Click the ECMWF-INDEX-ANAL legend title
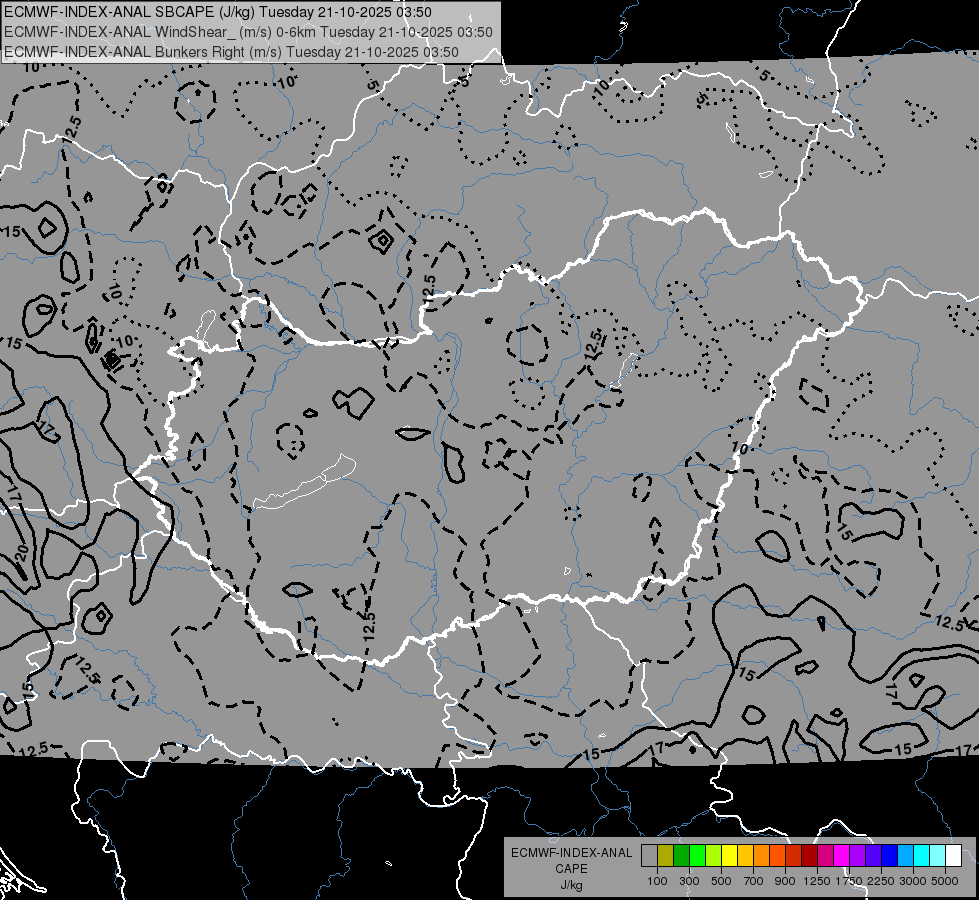979x900 pixels. pyautogui.click(x=571, y=853)
